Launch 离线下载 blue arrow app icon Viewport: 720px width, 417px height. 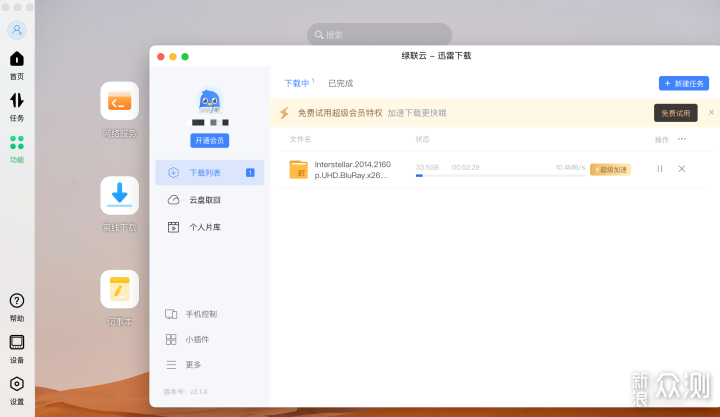(119, 195)
